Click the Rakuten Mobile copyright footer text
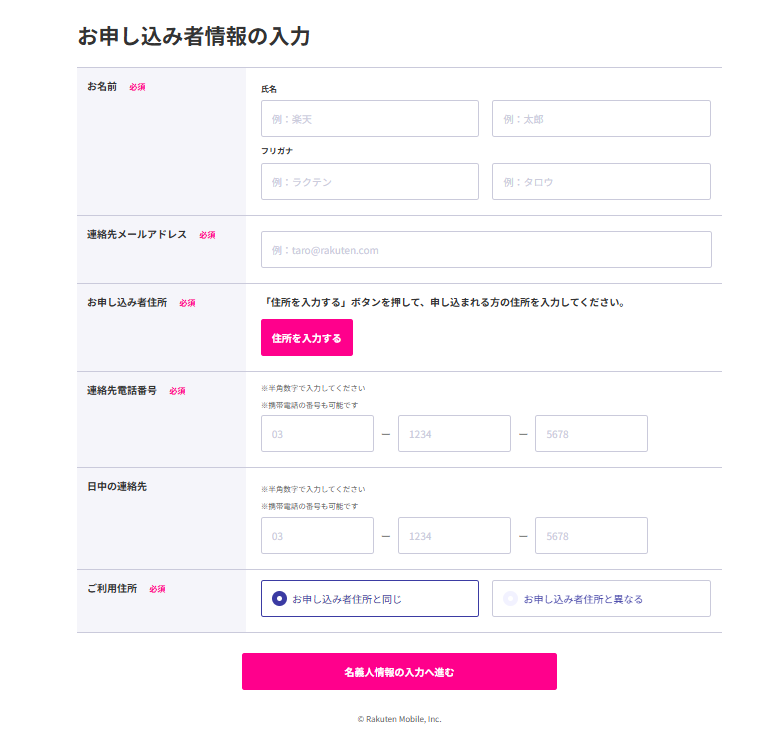 [x=399, y=719]
